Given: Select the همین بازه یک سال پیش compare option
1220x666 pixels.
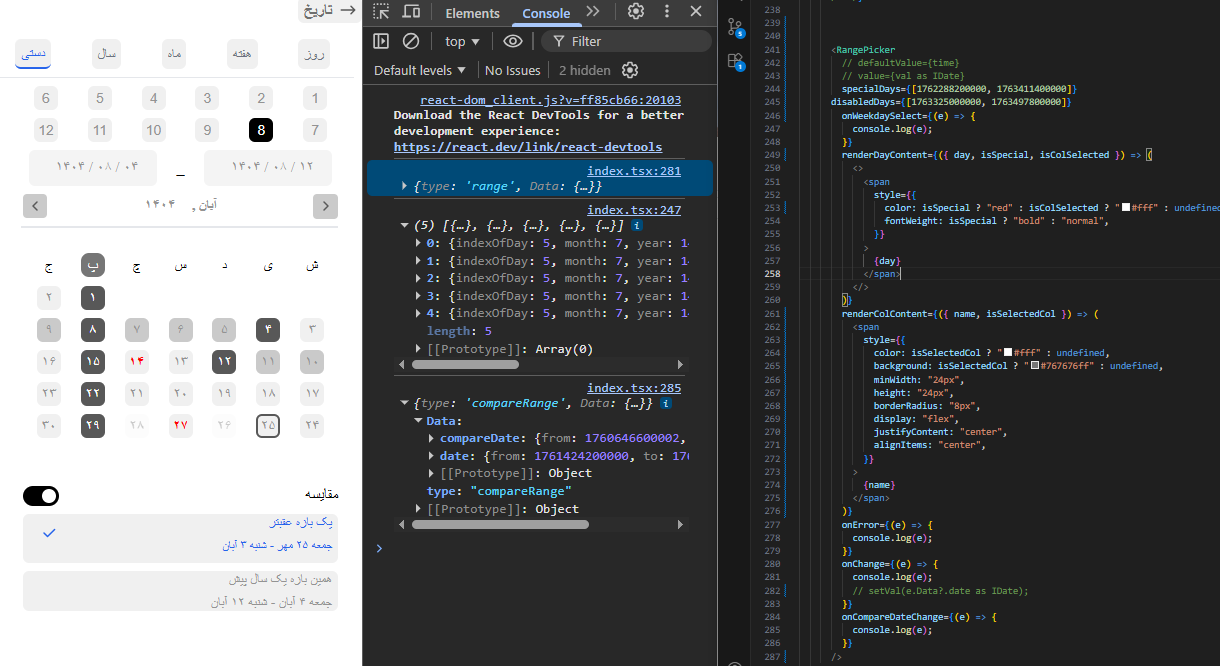Looking at the screenshot, I should point(181,591).
